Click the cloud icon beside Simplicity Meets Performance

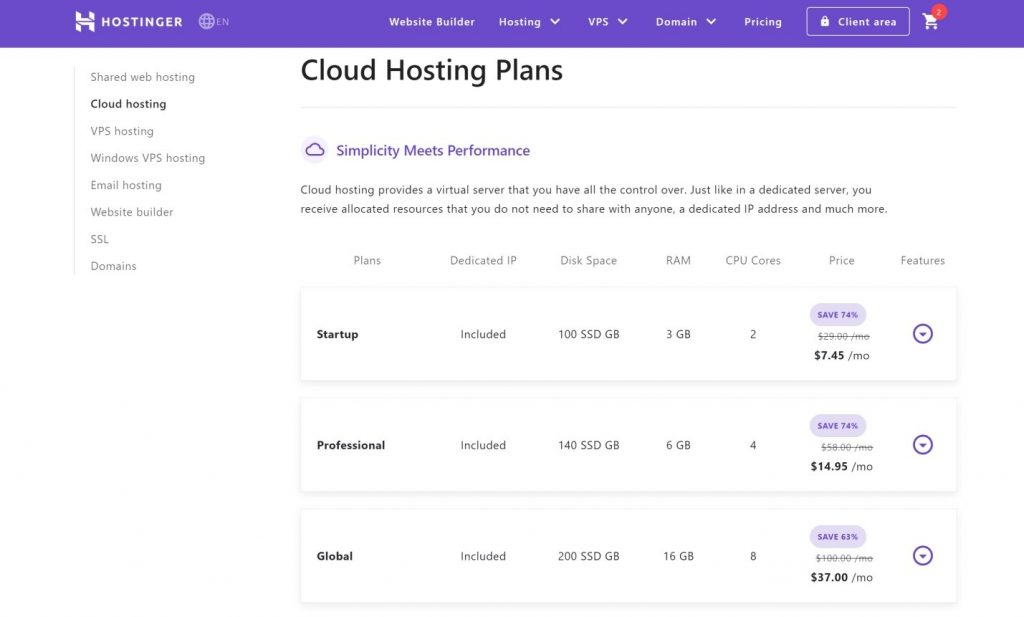315,150
